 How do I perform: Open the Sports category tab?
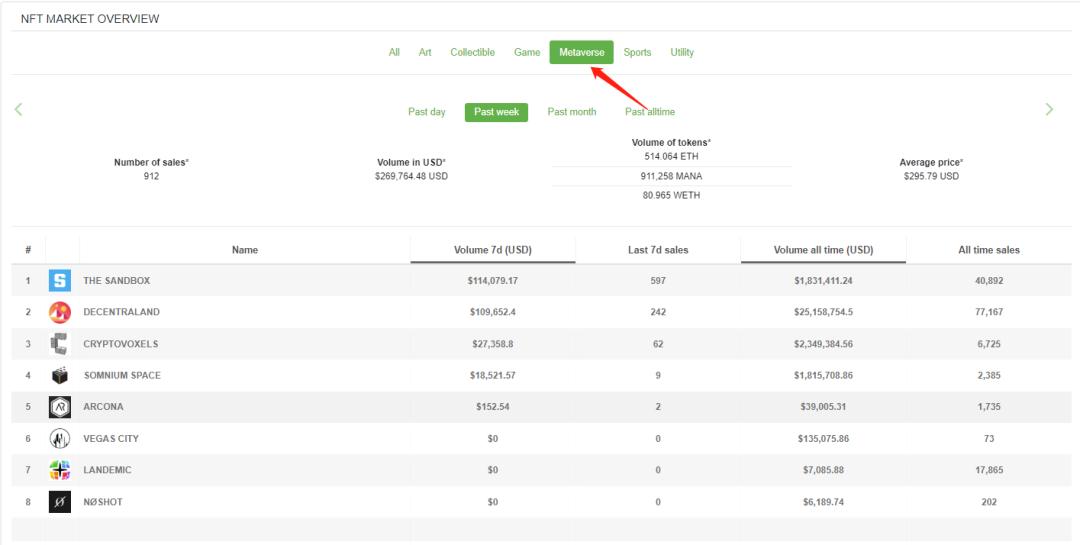pyautogui.click(x=637, y=52)
